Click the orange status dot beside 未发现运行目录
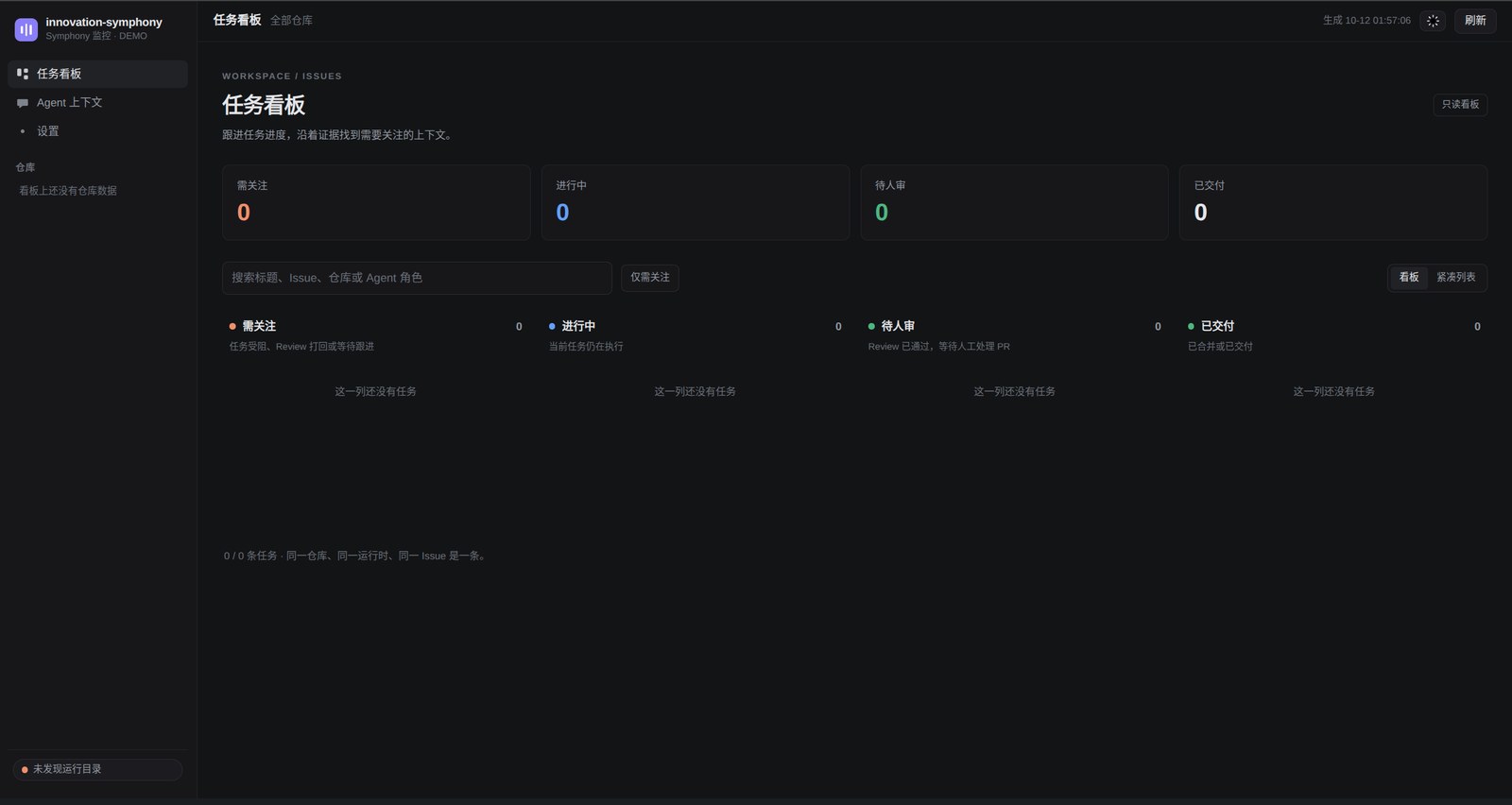 pos(25,770)
